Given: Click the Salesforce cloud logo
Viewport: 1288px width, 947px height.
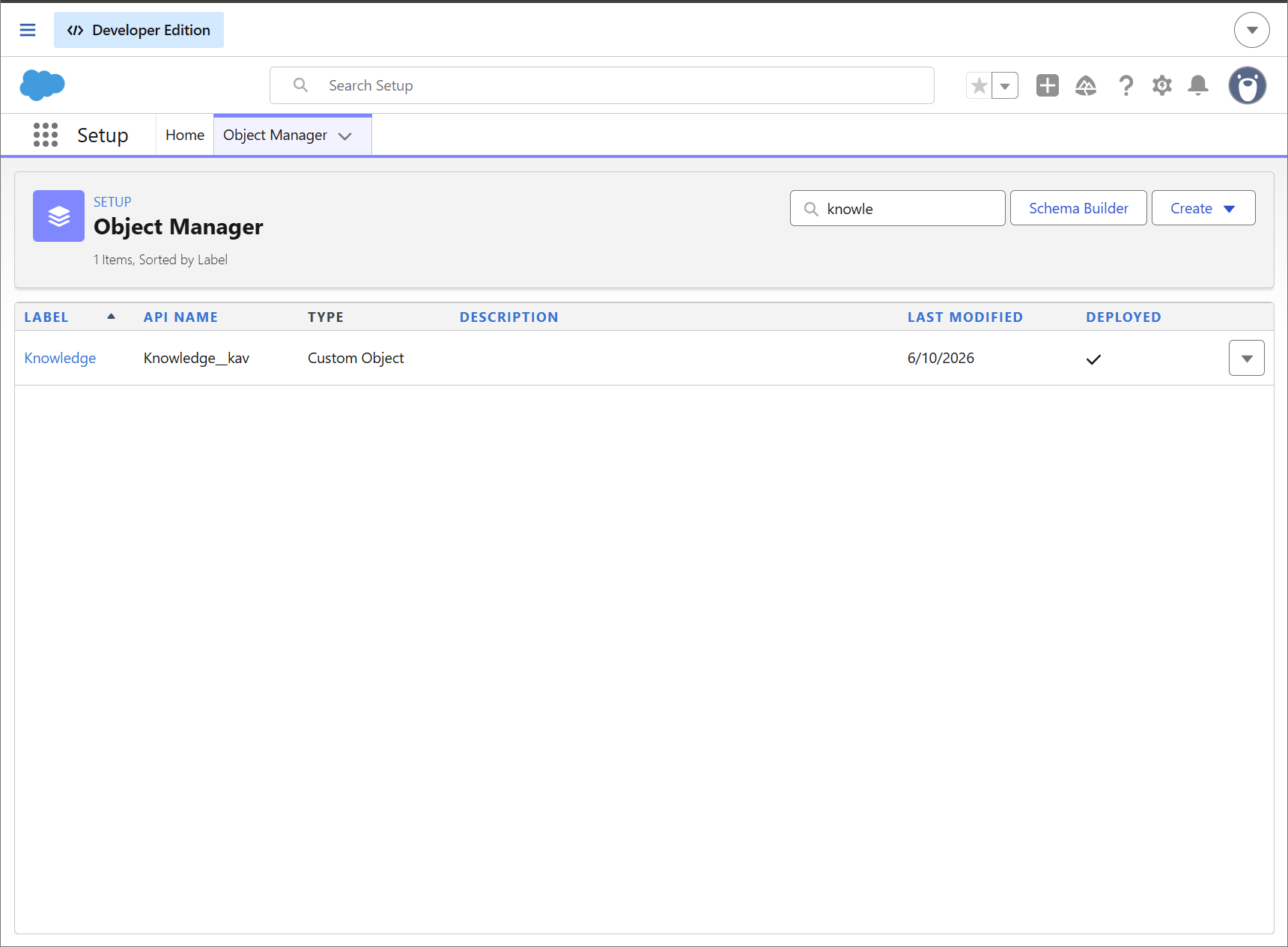Looking at the screenshot, I should pos(43,85).
